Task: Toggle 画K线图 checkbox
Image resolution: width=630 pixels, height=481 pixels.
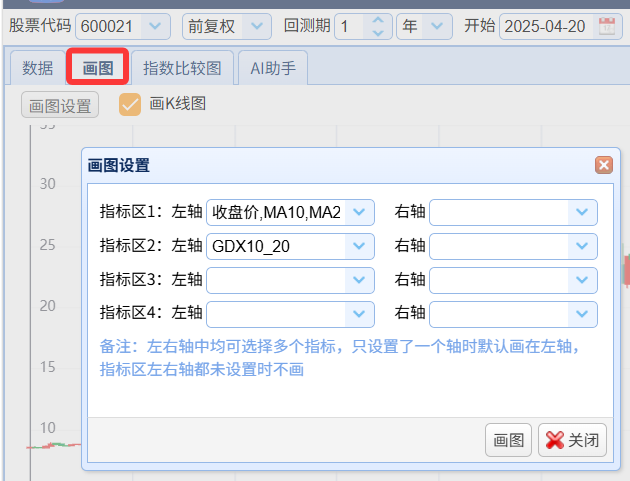Action: (130, 104)
